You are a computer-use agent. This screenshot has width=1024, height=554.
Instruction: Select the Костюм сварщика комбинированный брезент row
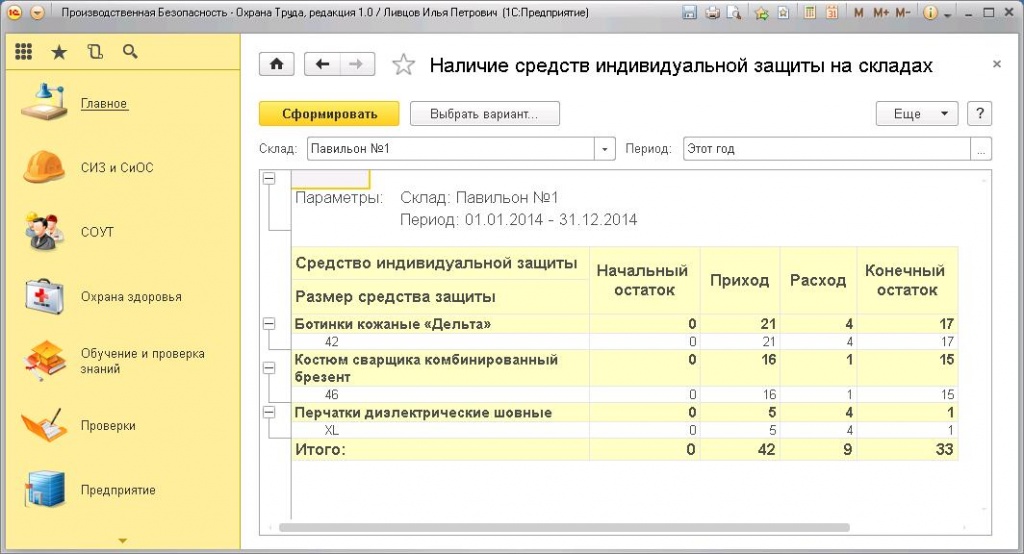tap(625, 368)
